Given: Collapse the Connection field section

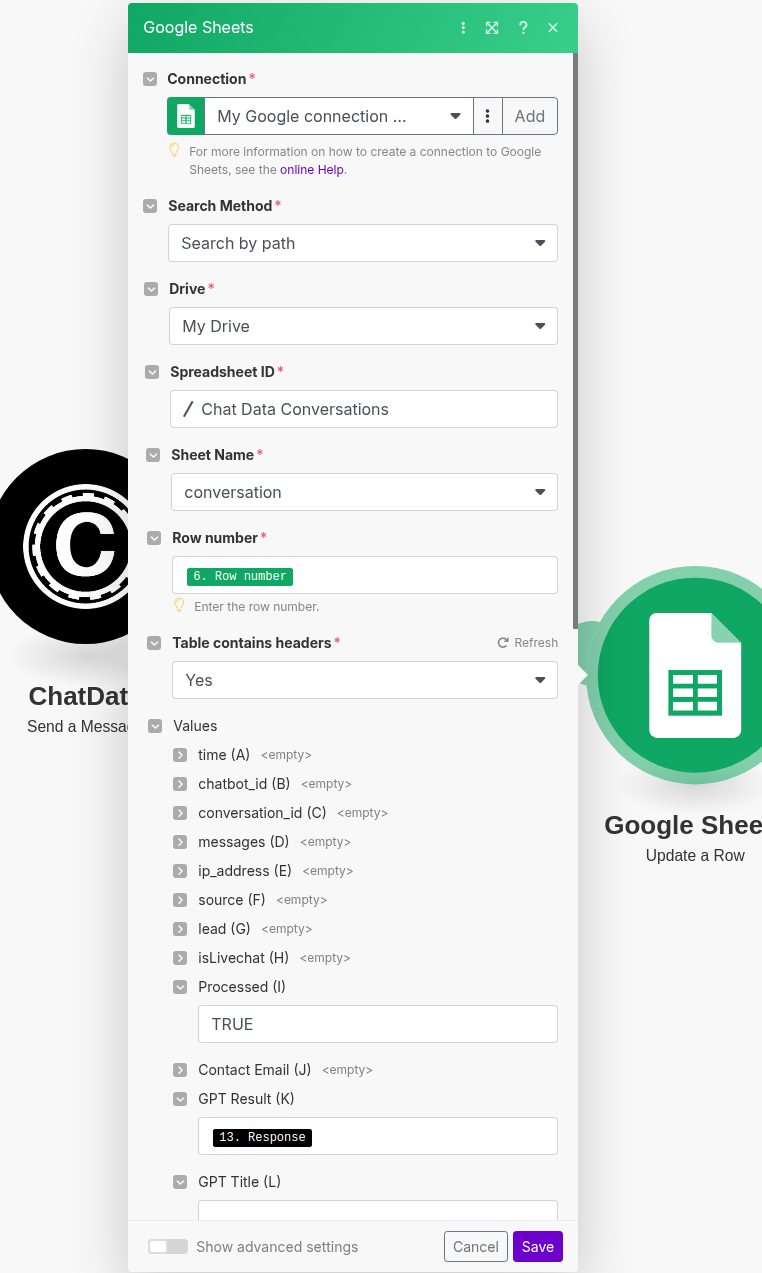Looking at the screenshot, I should [150, 79].
